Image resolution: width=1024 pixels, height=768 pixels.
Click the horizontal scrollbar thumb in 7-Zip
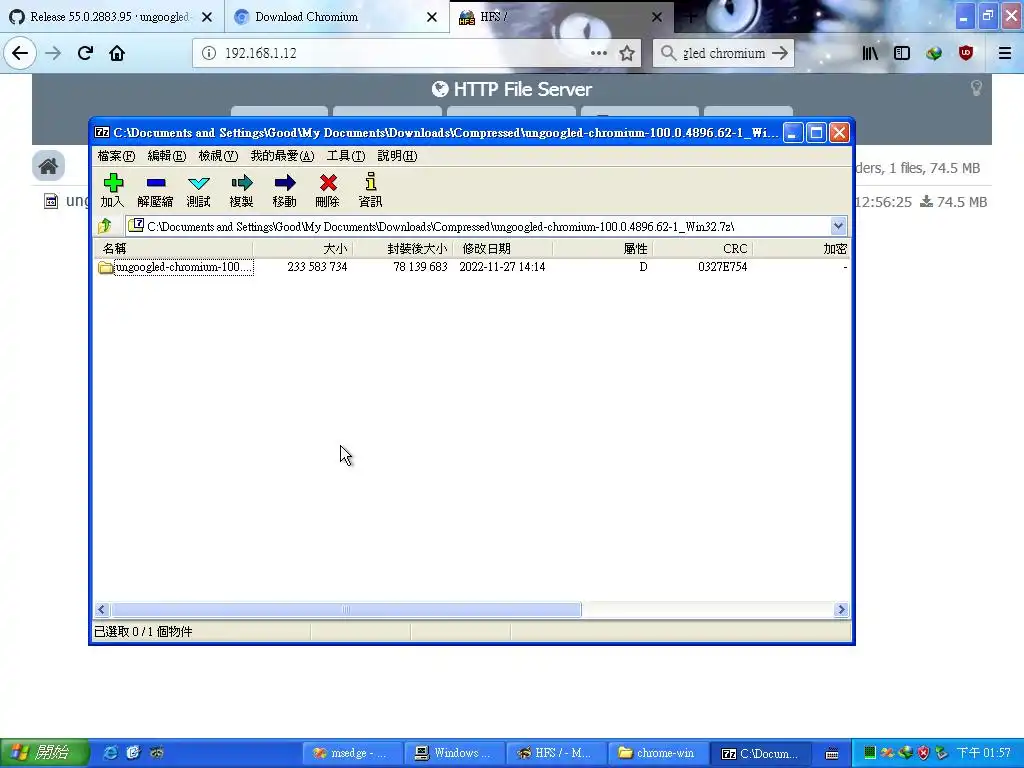[x=346, y=609]
